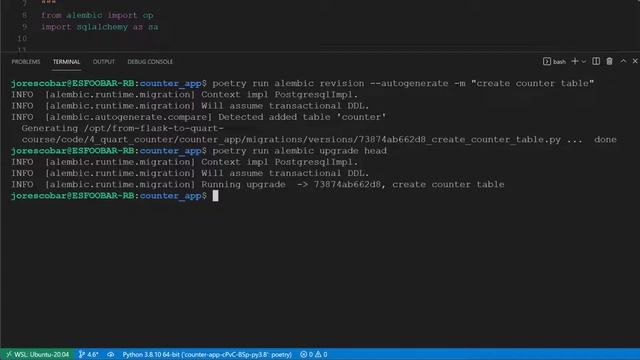This screenshot has height=360, width=640.
Task: Split the terminal pane
Action: click(x=596, y=61)
